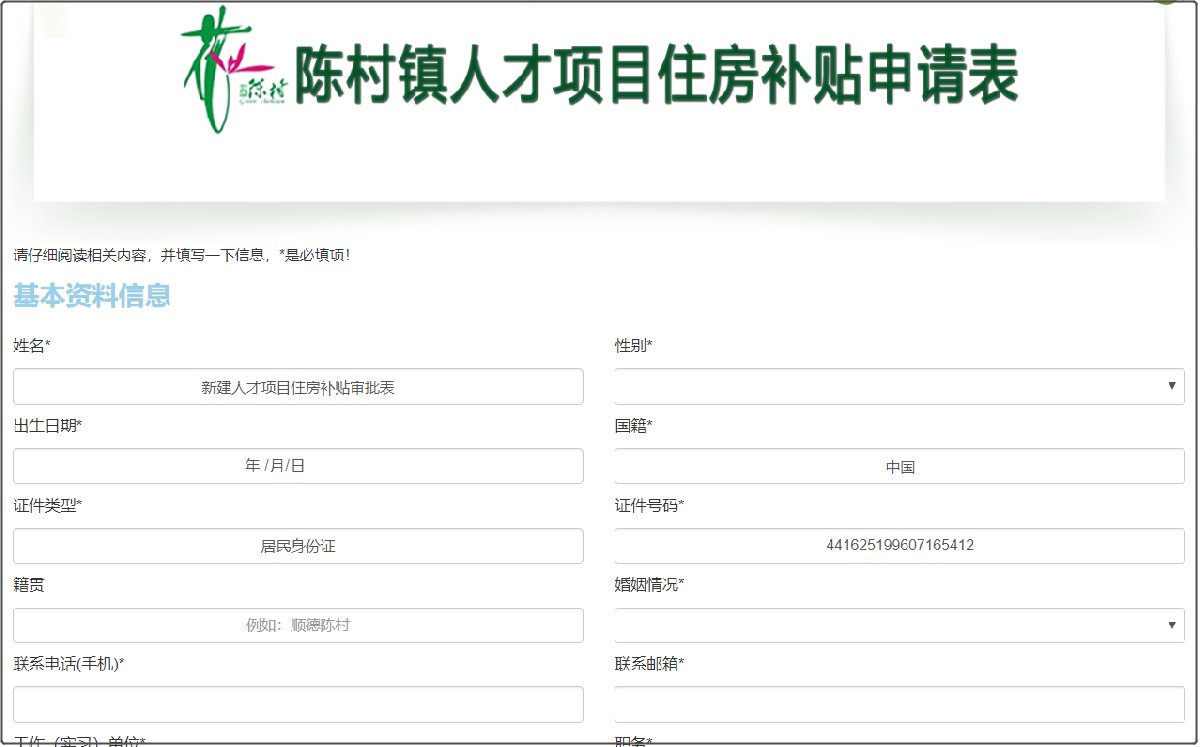Focus the 证件号码 field with ID number
This screenshot has width=1200, height=747.
click(x=898, y=546)
